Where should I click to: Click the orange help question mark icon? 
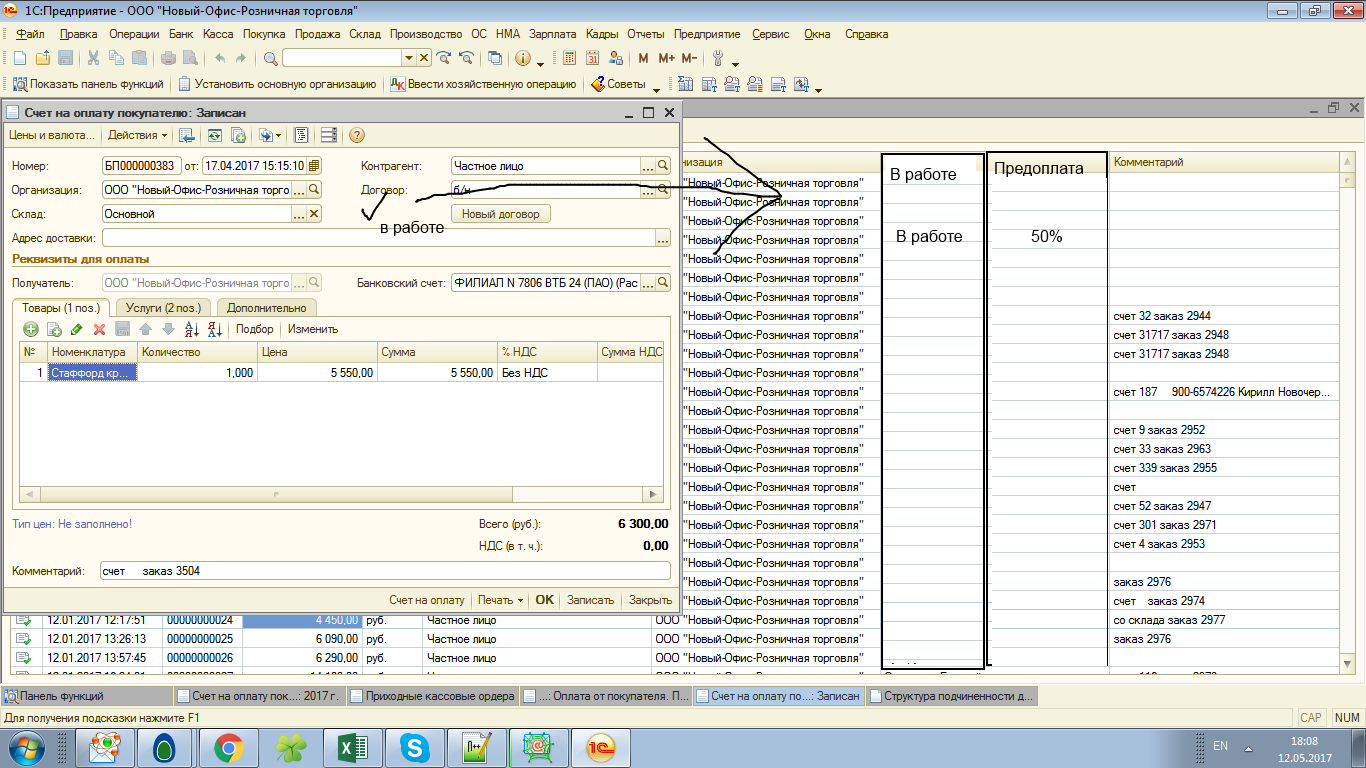(356, 135)
